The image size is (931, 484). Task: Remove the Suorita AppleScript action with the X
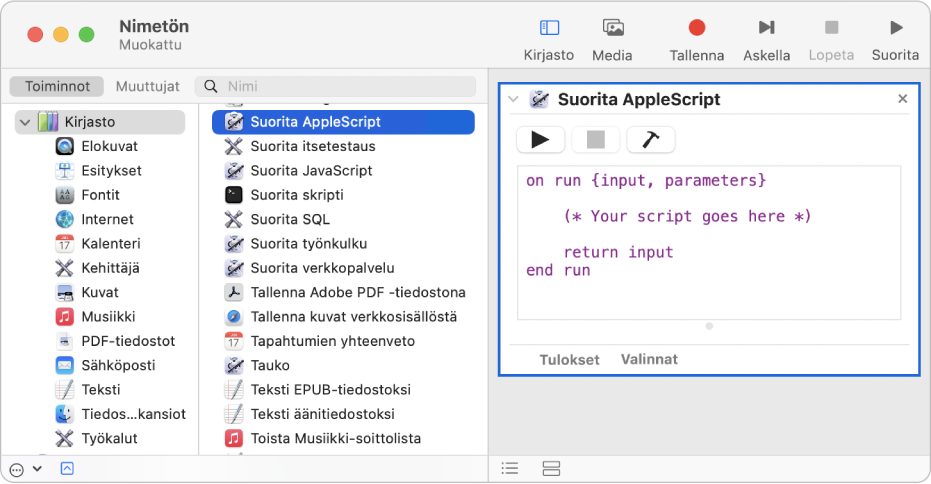[x=902, y=99]
